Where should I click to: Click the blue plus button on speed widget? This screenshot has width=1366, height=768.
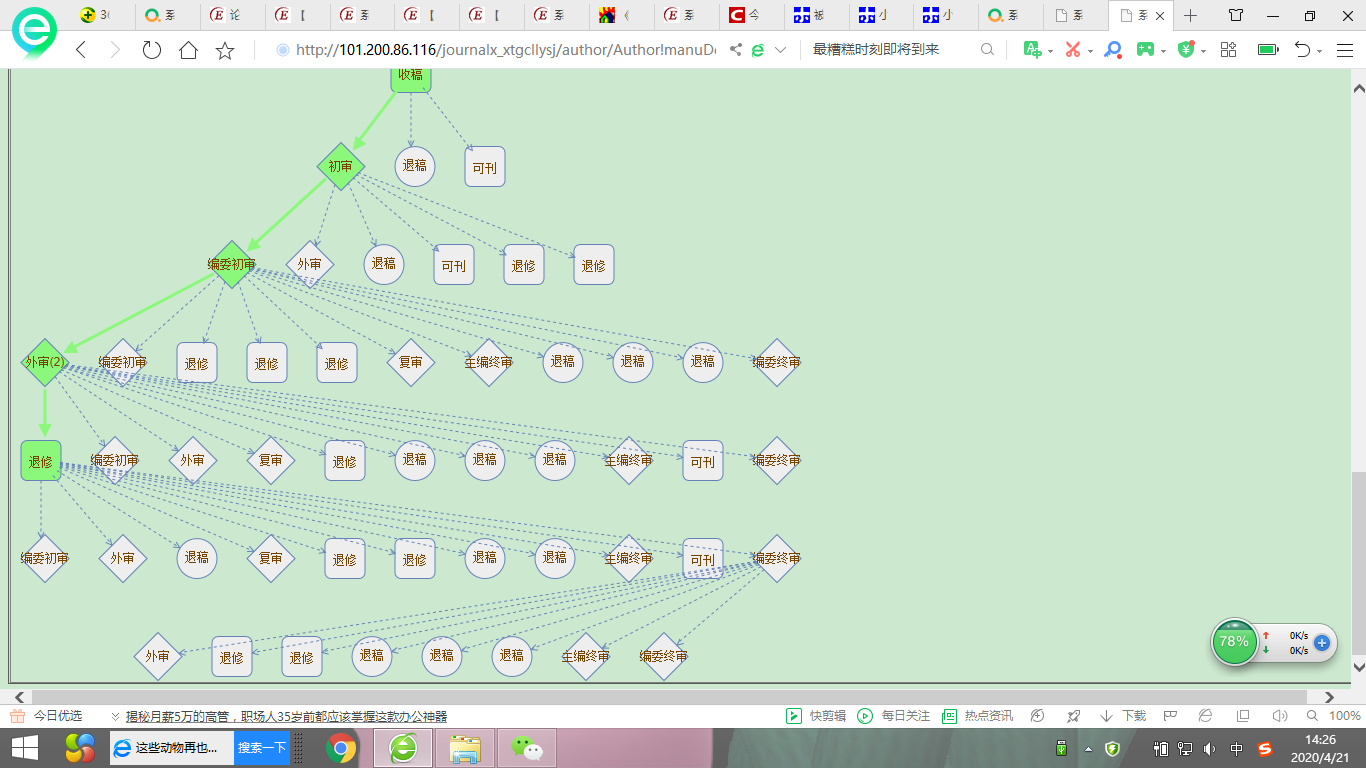(1321, 643)
